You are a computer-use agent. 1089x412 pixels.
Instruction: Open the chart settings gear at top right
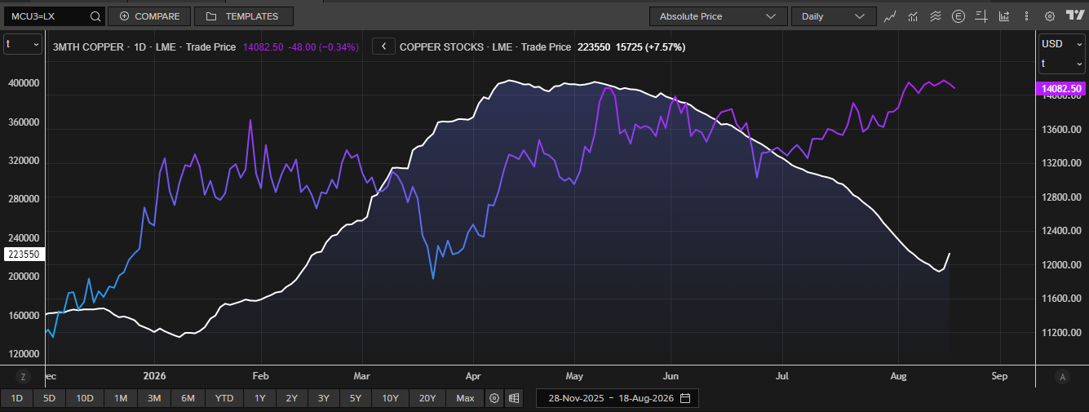[x=1049, y=16]
